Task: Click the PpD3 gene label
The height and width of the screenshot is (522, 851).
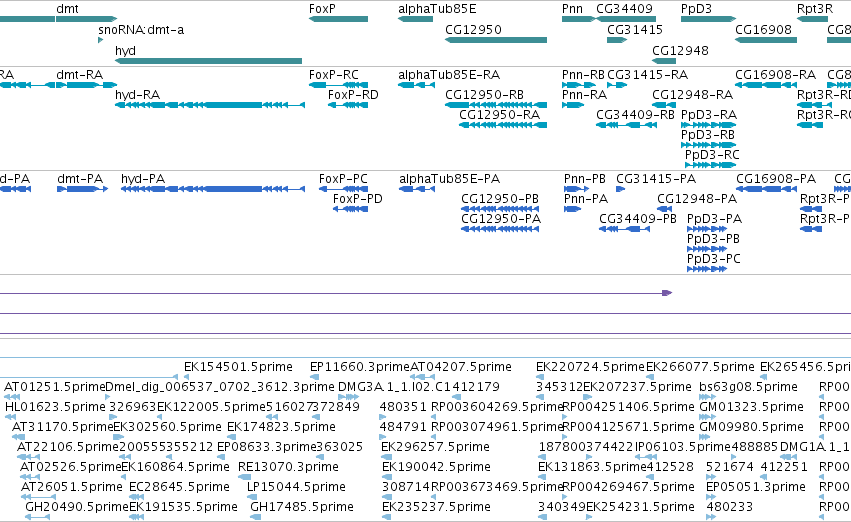Action: [696, 9]
